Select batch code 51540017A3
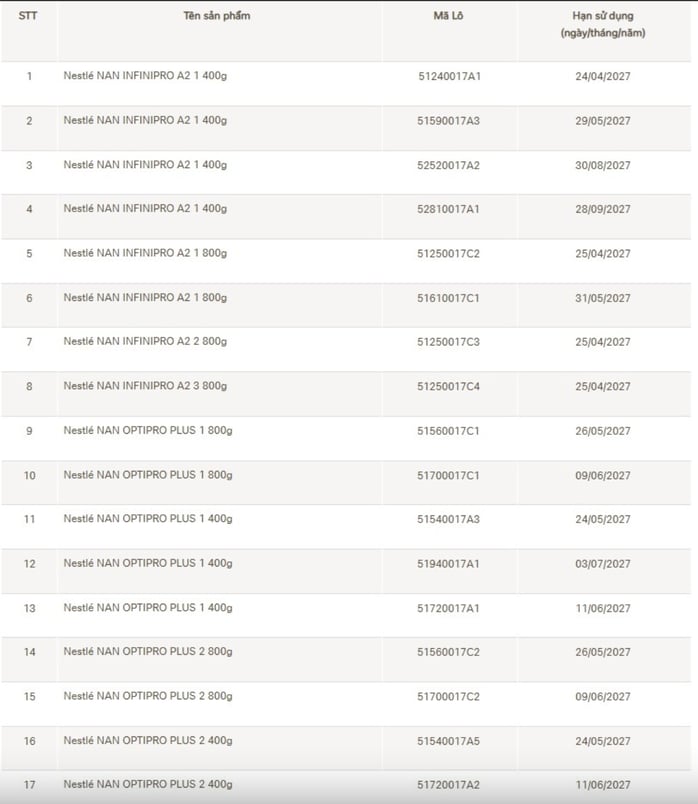Screen dimensions: 698x804 449,519
